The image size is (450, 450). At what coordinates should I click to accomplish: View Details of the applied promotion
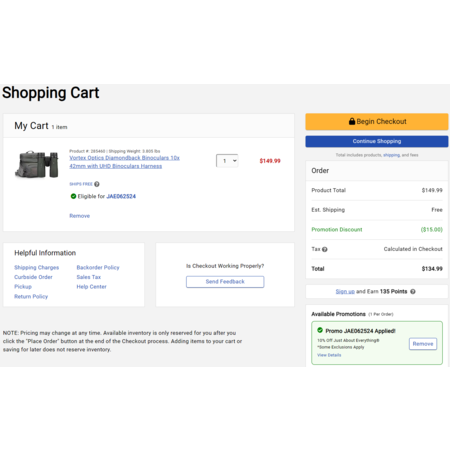pos(329,355)
